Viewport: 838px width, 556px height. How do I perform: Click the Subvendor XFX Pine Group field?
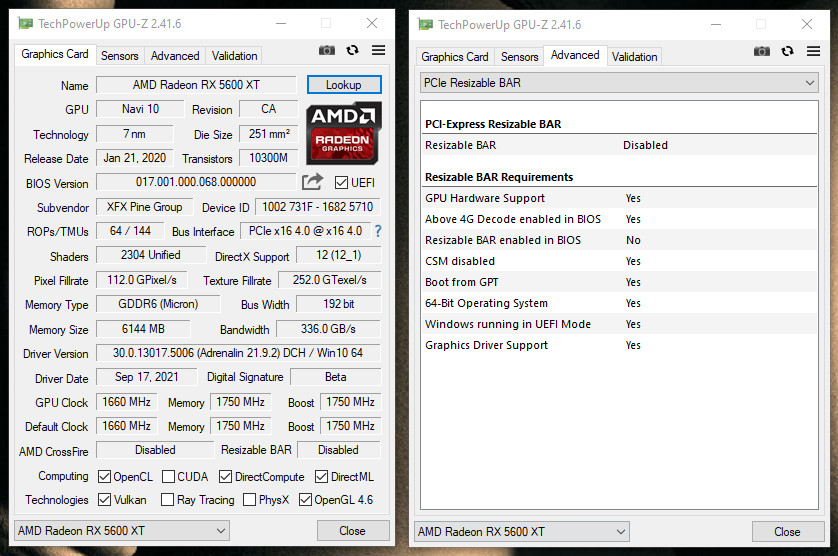point(144,207)
